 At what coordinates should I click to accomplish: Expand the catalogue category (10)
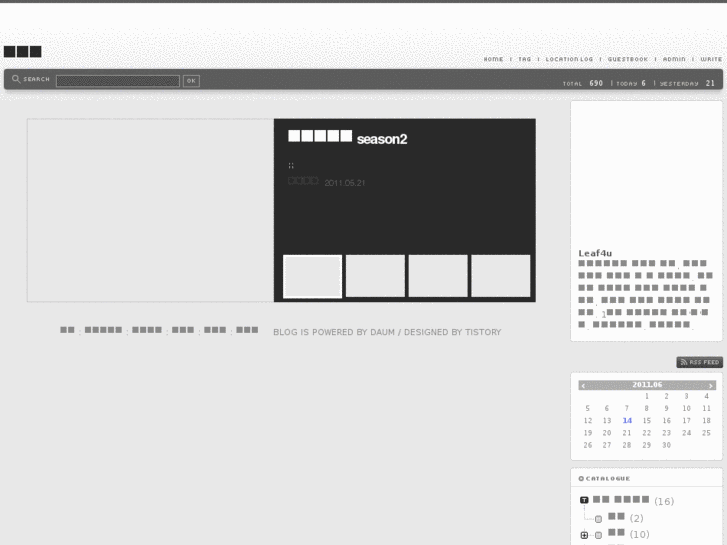(584, 535)
